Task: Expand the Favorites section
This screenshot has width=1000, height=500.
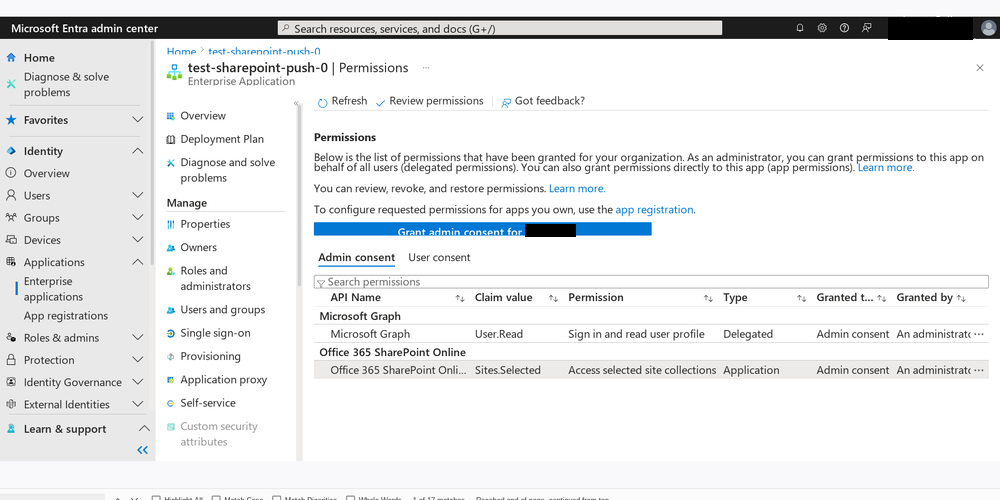Action: [x=137, y=120]
